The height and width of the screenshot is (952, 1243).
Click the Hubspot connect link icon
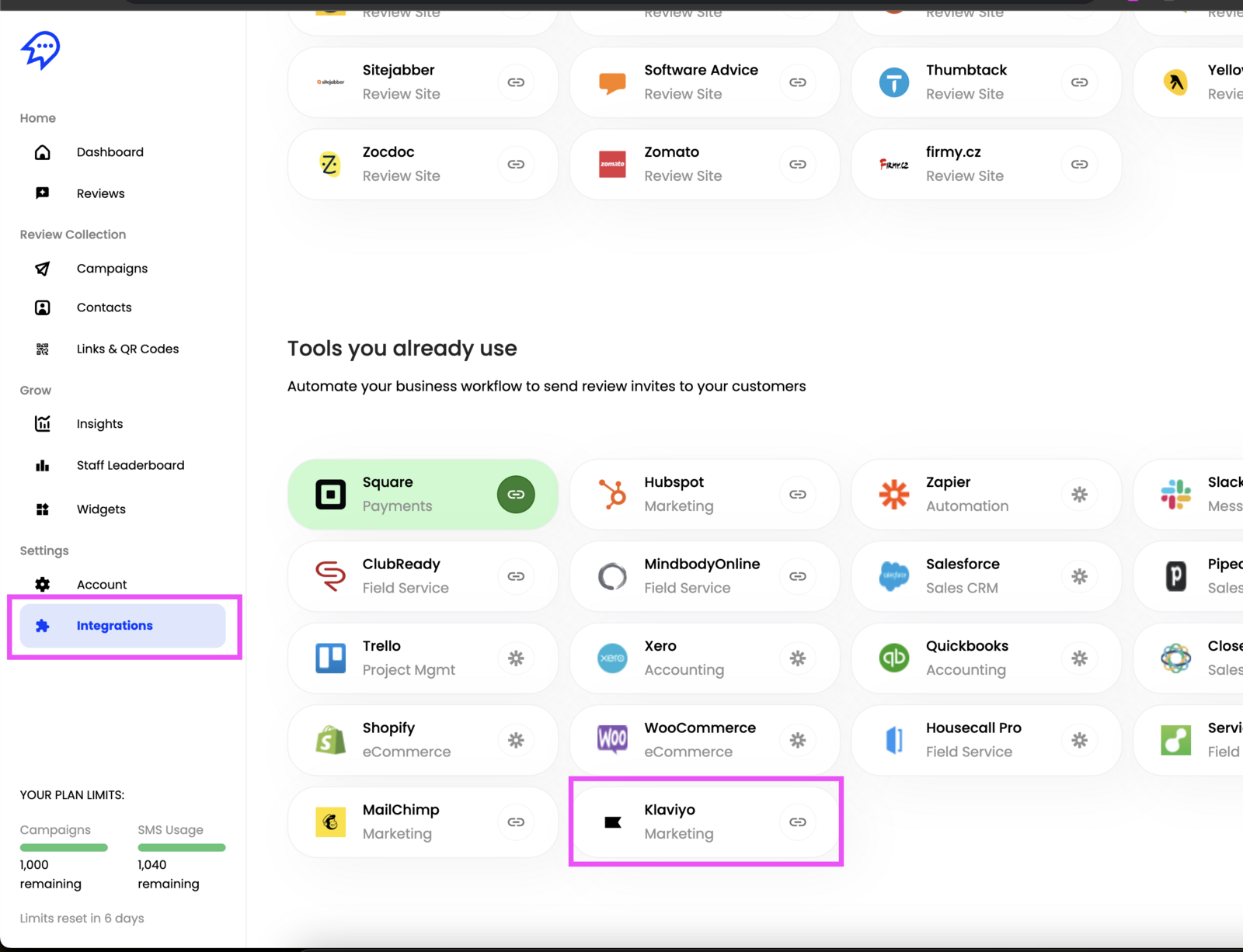point(798,495)
